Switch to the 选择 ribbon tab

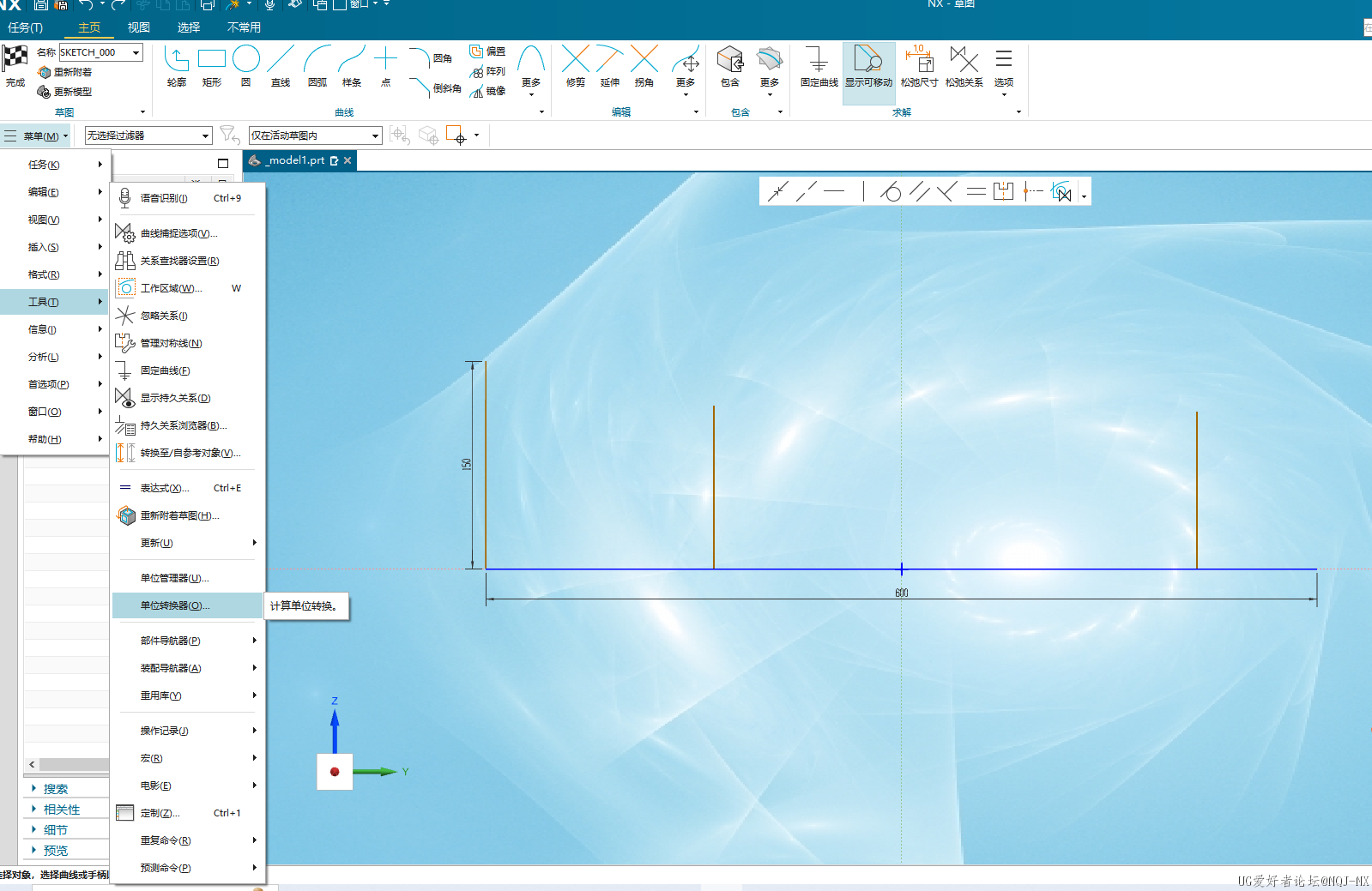[189, 27]
